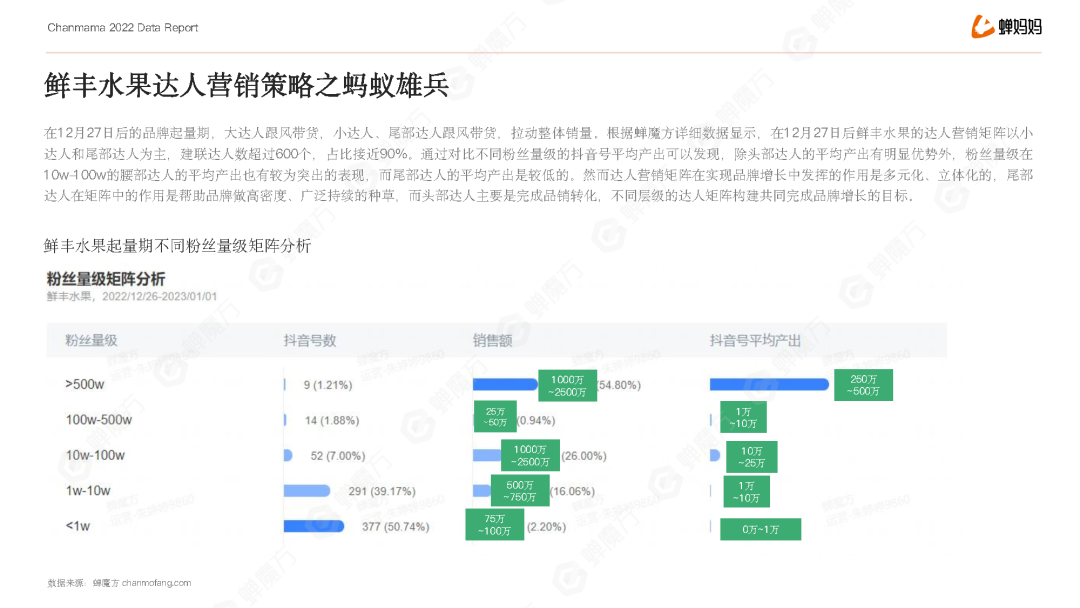
Task: Click the 抖音号平均产出 column header
Action: coord(755,340)
